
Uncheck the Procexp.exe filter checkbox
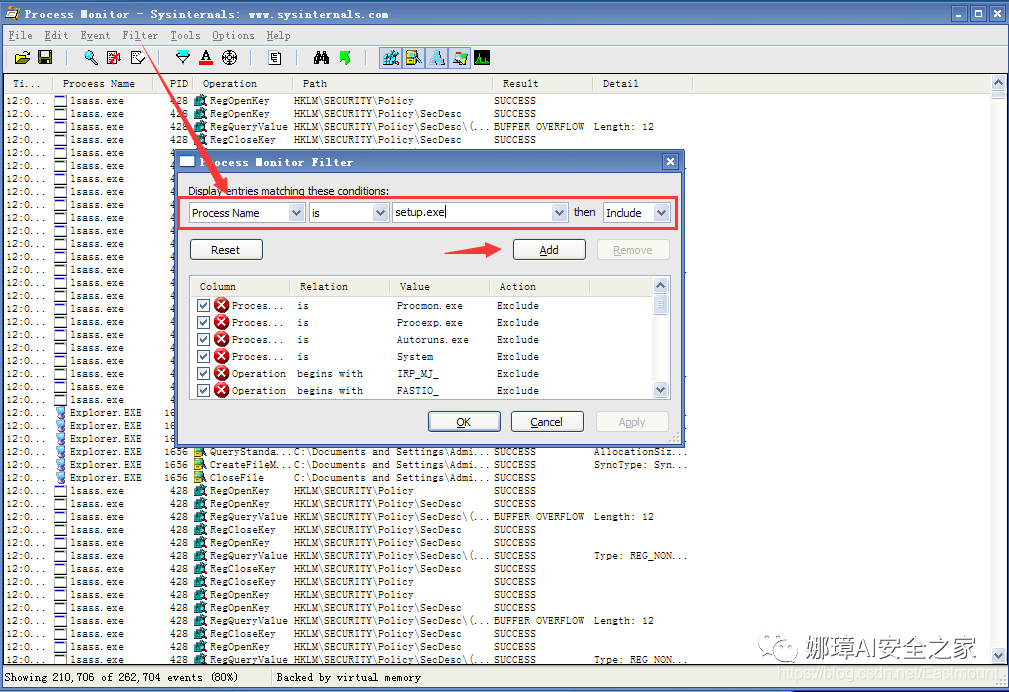(203, 323)
